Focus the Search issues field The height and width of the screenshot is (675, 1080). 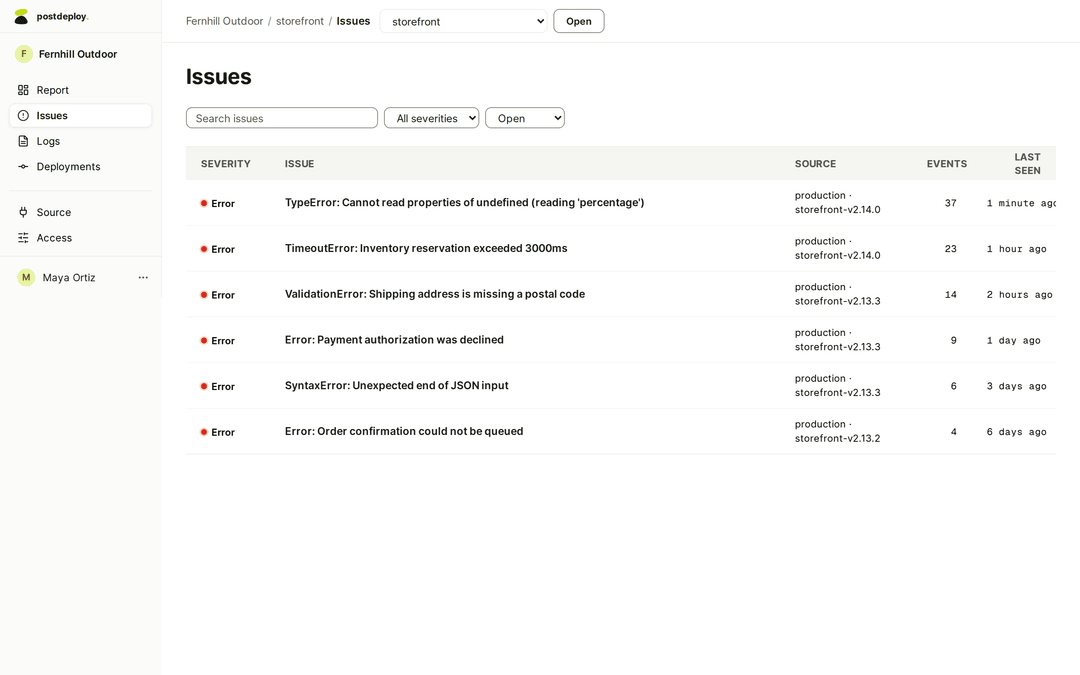(282, 118)
